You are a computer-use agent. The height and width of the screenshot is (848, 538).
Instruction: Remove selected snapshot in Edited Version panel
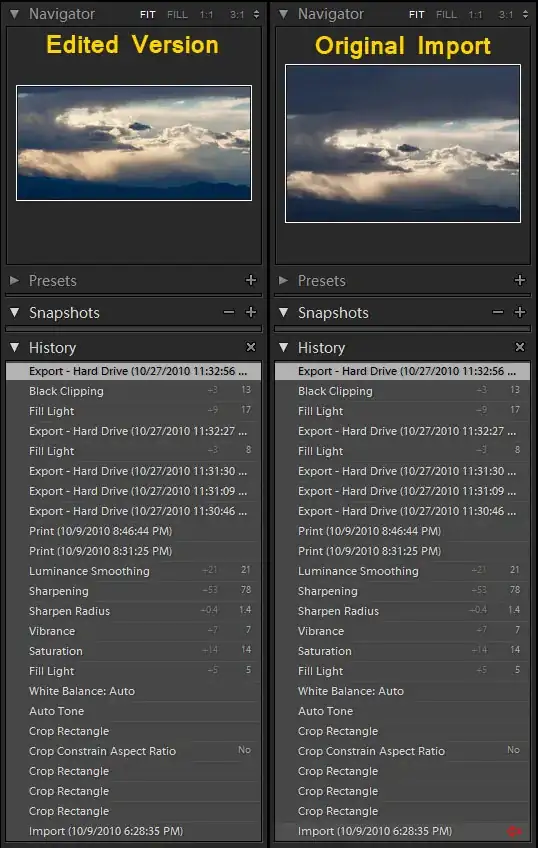(229, 312)
